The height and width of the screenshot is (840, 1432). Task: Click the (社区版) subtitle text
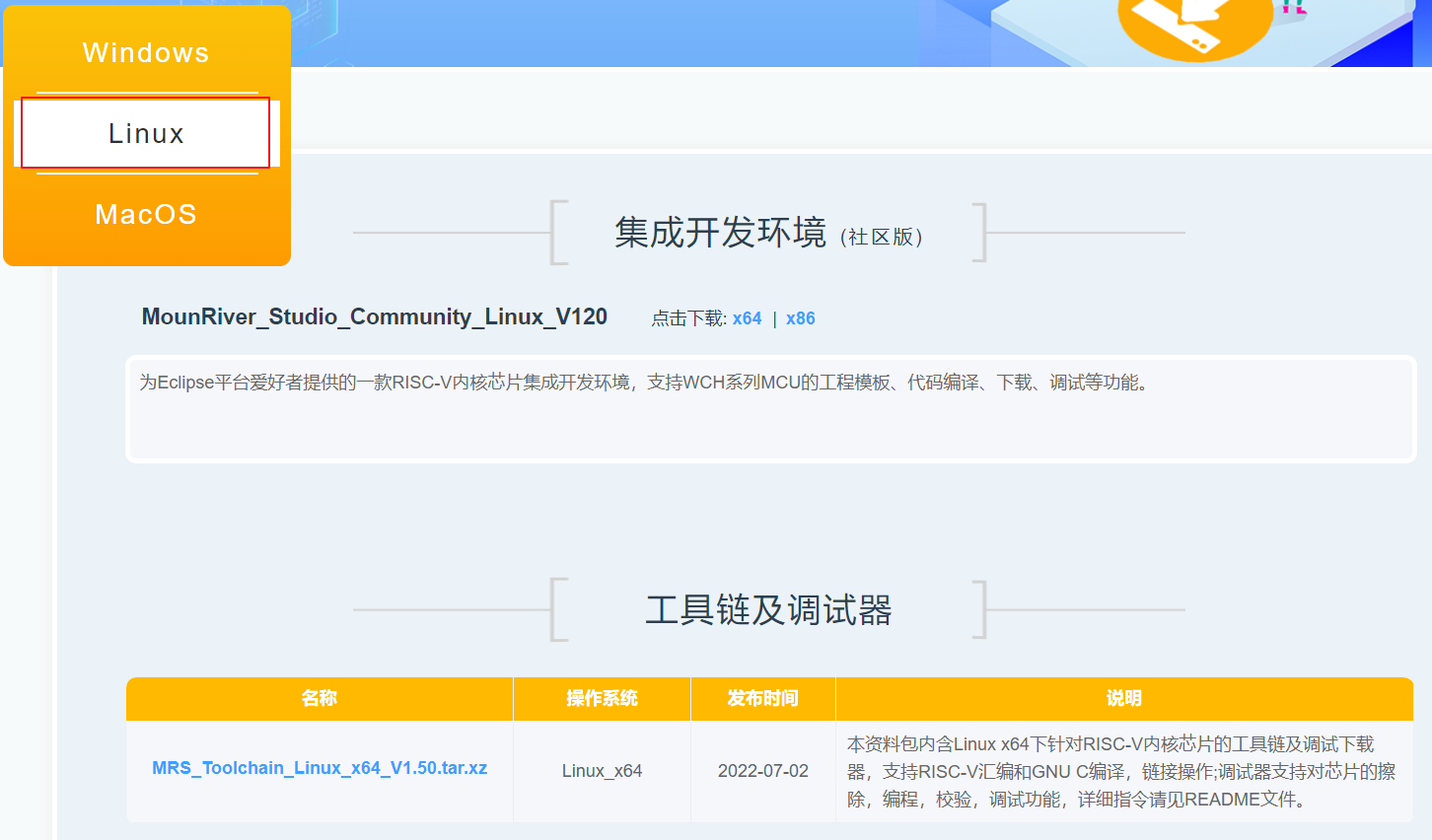coord(882,237)
